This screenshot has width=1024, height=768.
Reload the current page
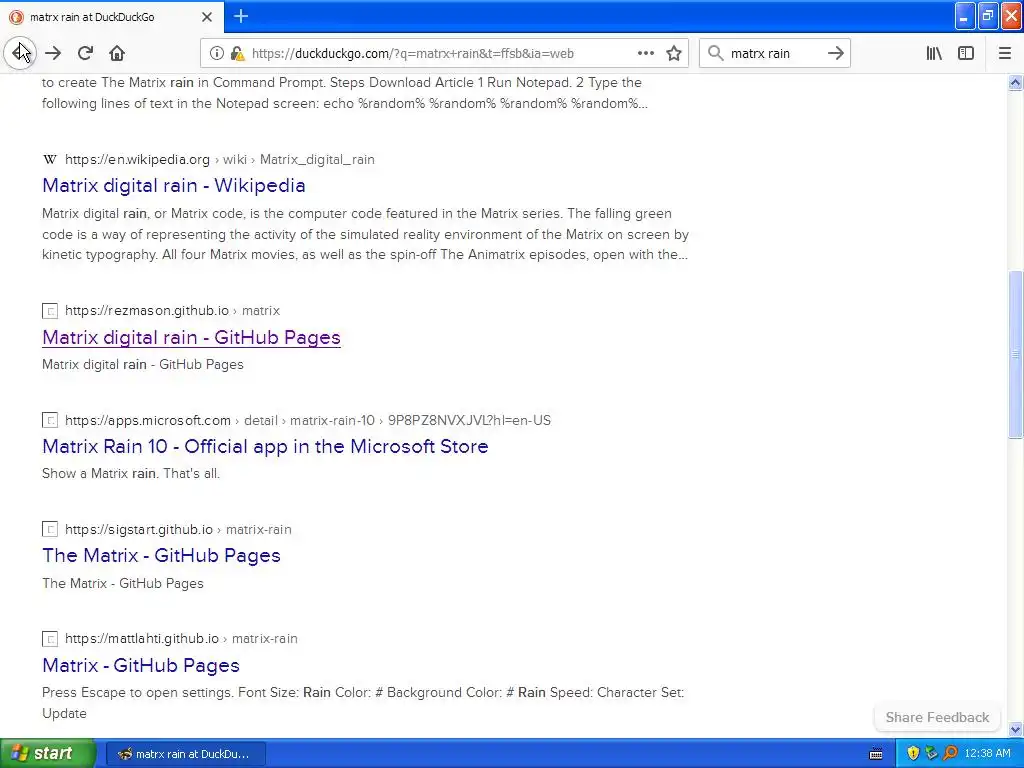pos(85,54)
